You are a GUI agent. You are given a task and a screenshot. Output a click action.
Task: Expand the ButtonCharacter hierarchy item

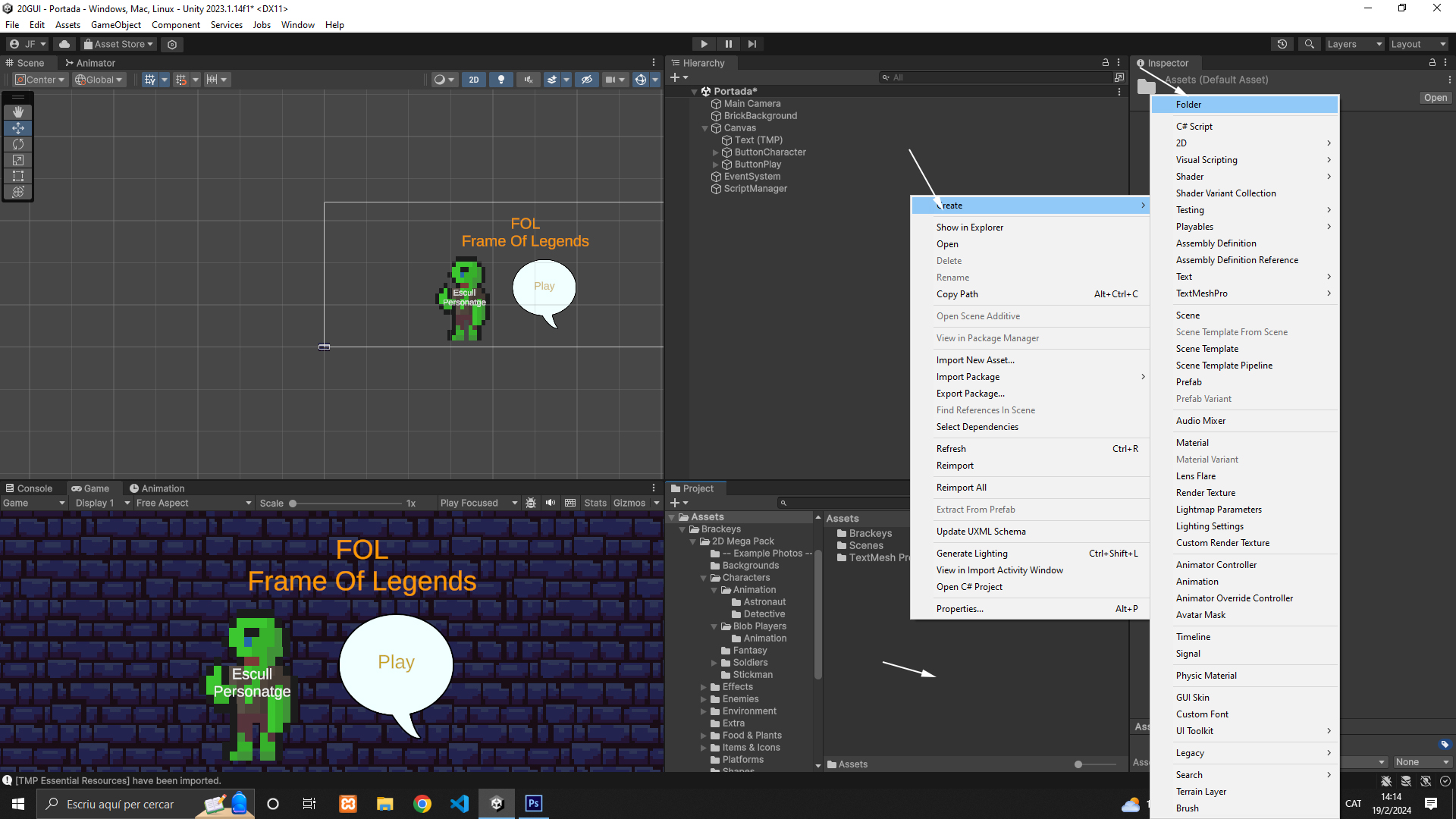pos(715,152)
